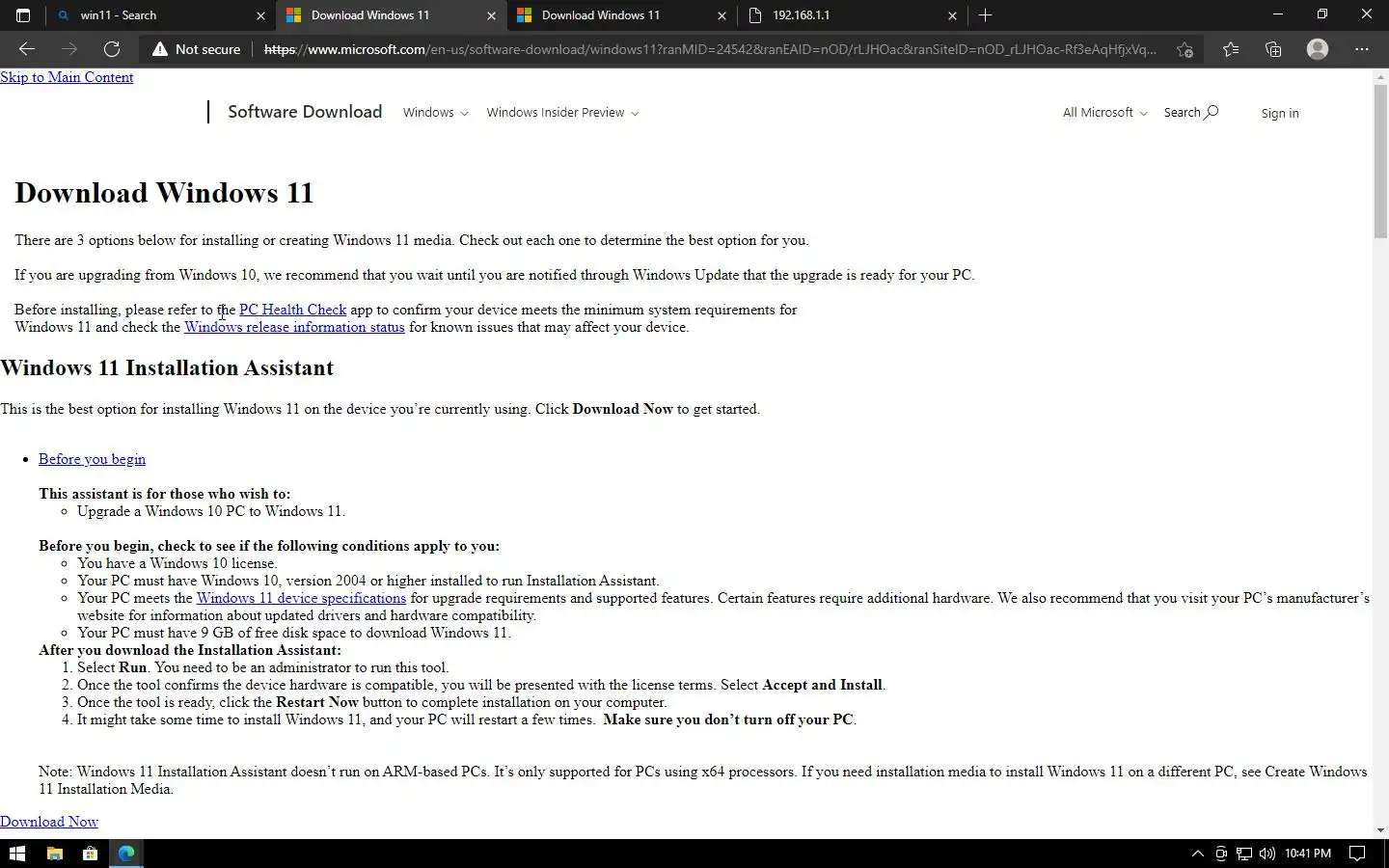Click the page vertical scrollbar thumb
Viewport: 1389px width, 868px height.
pyautogui.click(x=1380, y=160)
